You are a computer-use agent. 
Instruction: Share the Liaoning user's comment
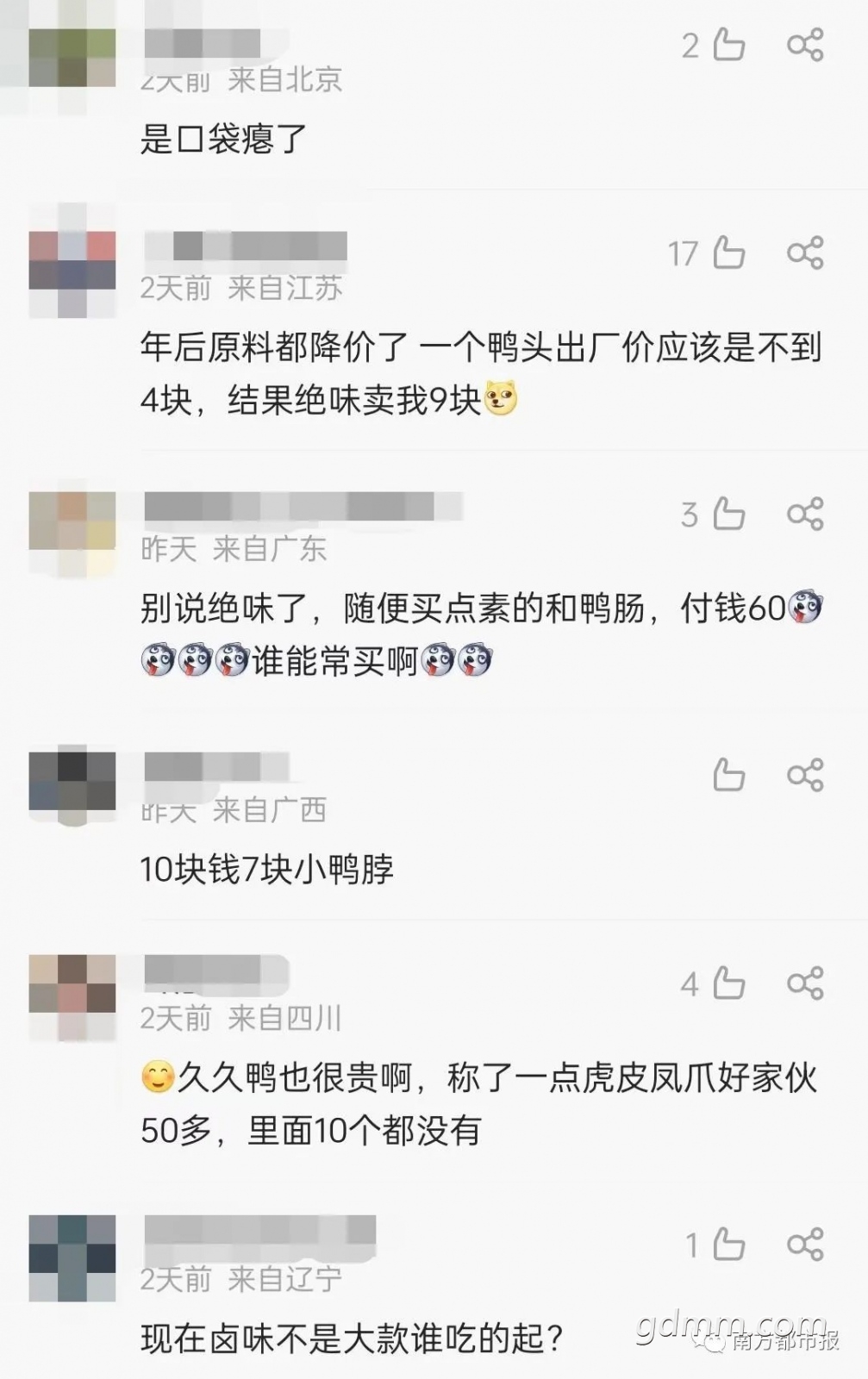click(805, 1245)
